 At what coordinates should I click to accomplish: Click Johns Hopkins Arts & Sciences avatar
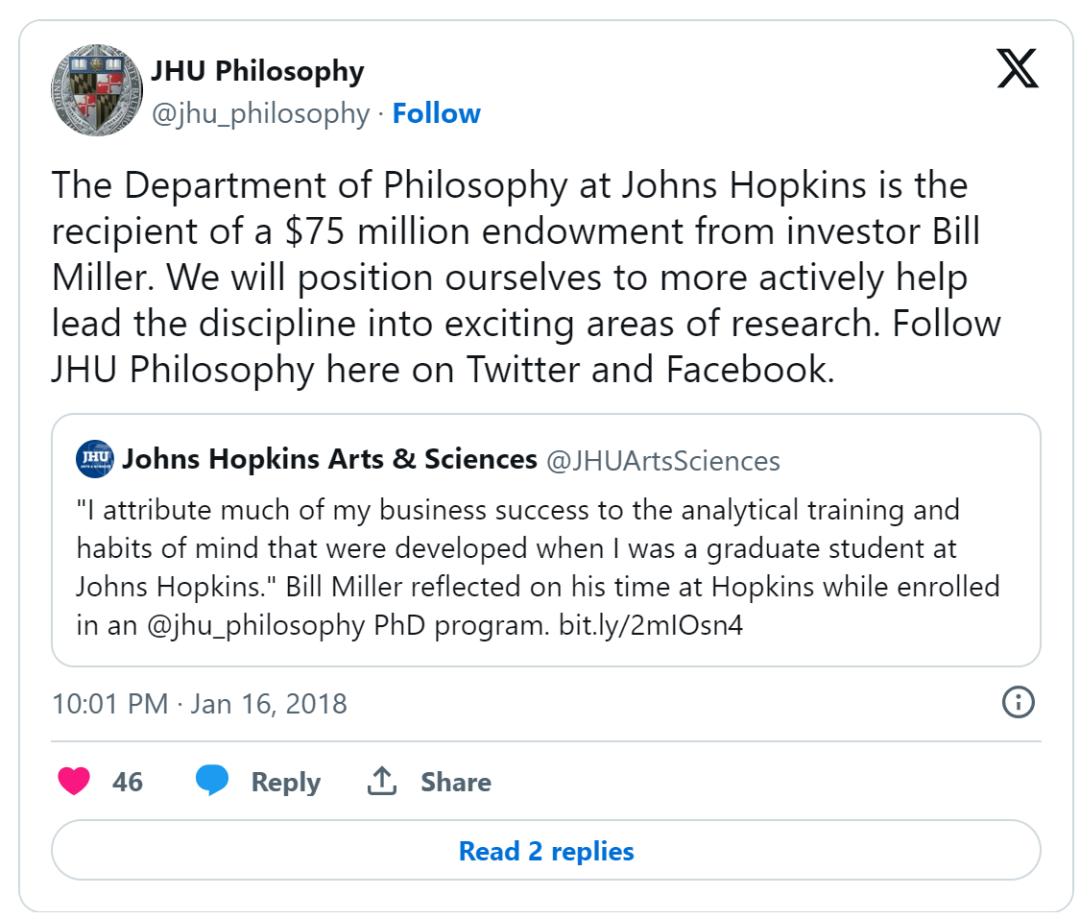click(x=95, y=459)
